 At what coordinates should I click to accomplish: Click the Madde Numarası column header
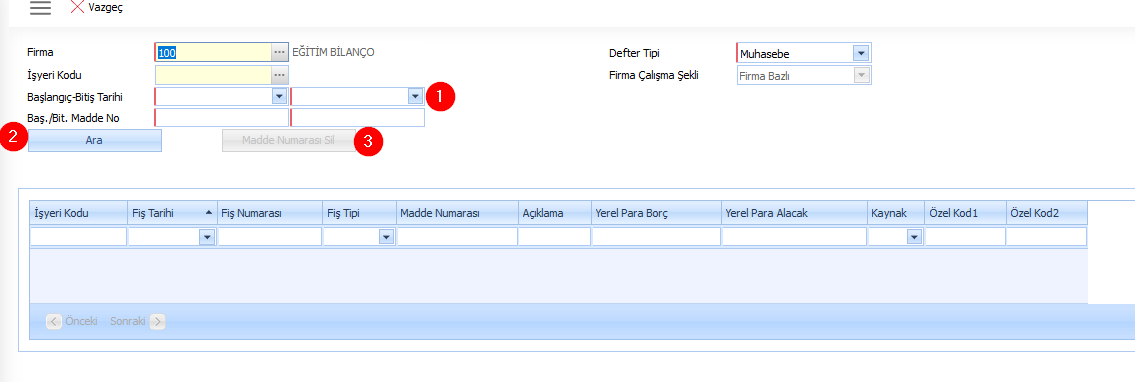[457, 213]
